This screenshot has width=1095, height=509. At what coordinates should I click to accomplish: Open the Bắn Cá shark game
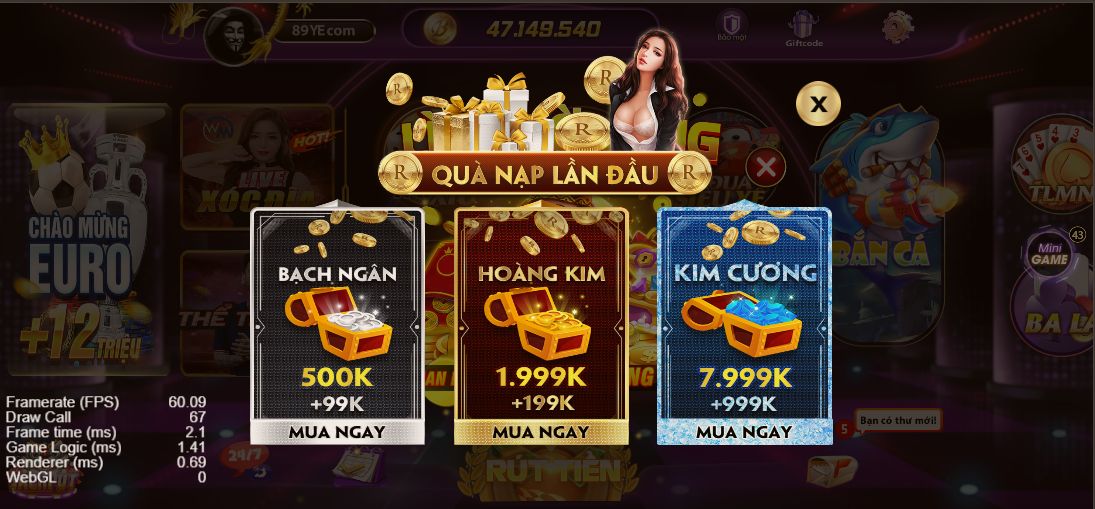(882, 223)
